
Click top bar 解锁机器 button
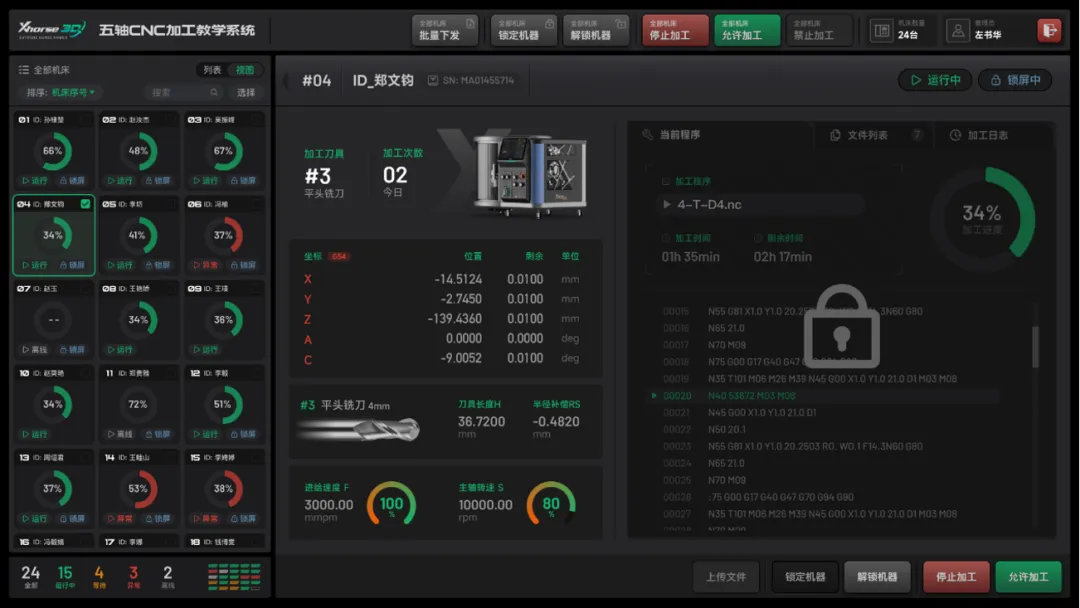coord(596,31)
